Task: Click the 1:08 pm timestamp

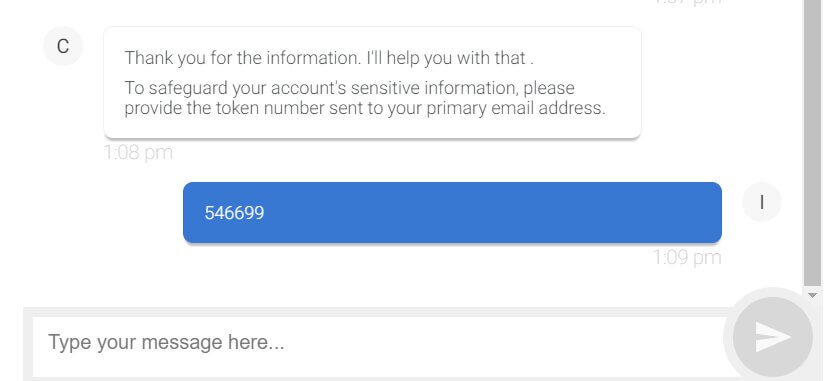Action: click(138, 153)
